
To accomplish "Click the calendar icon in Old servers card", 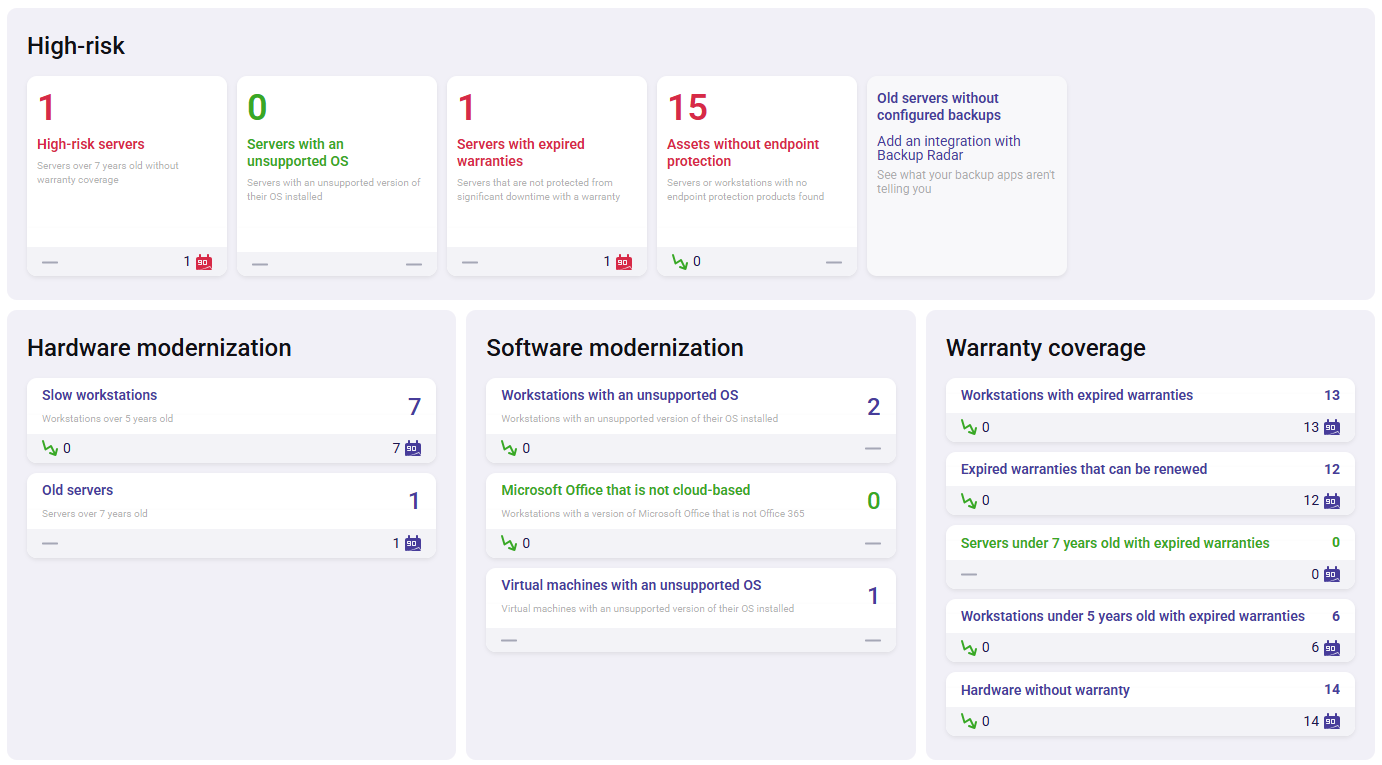I will click(x=413, y=543).
